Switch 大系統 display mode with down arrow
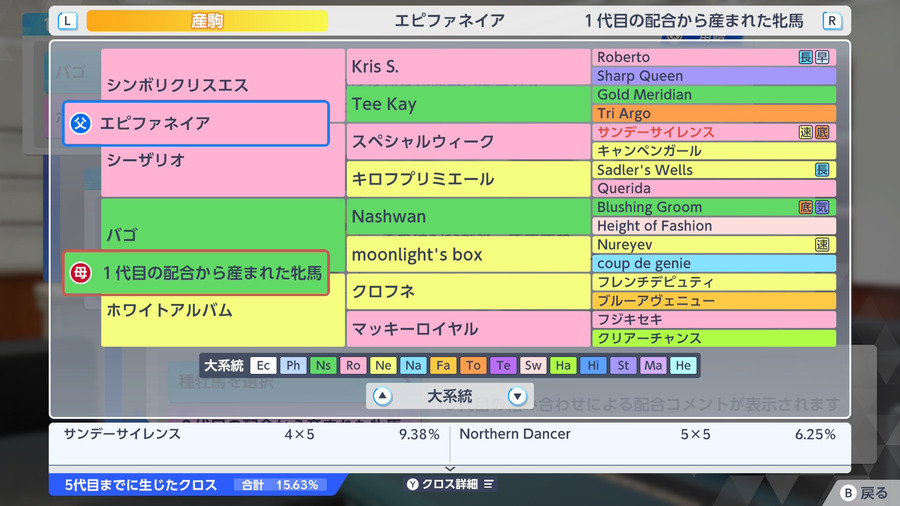The width and height of the screenshot is (900, 506). pyautogui.click(x=517, y=396)
